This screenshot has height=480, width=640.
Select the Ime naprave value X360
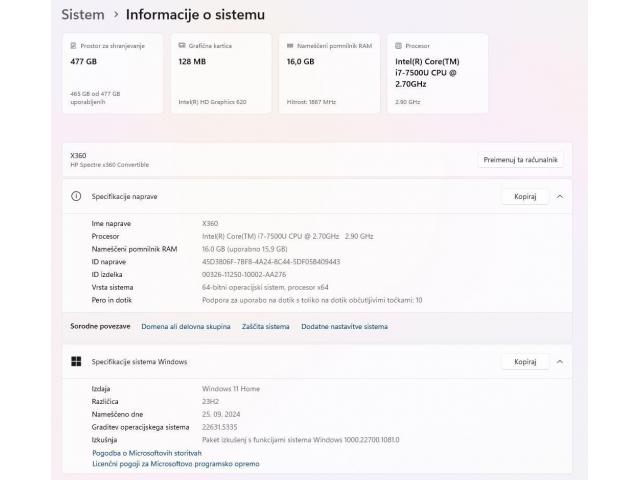(x=210, y=224)
